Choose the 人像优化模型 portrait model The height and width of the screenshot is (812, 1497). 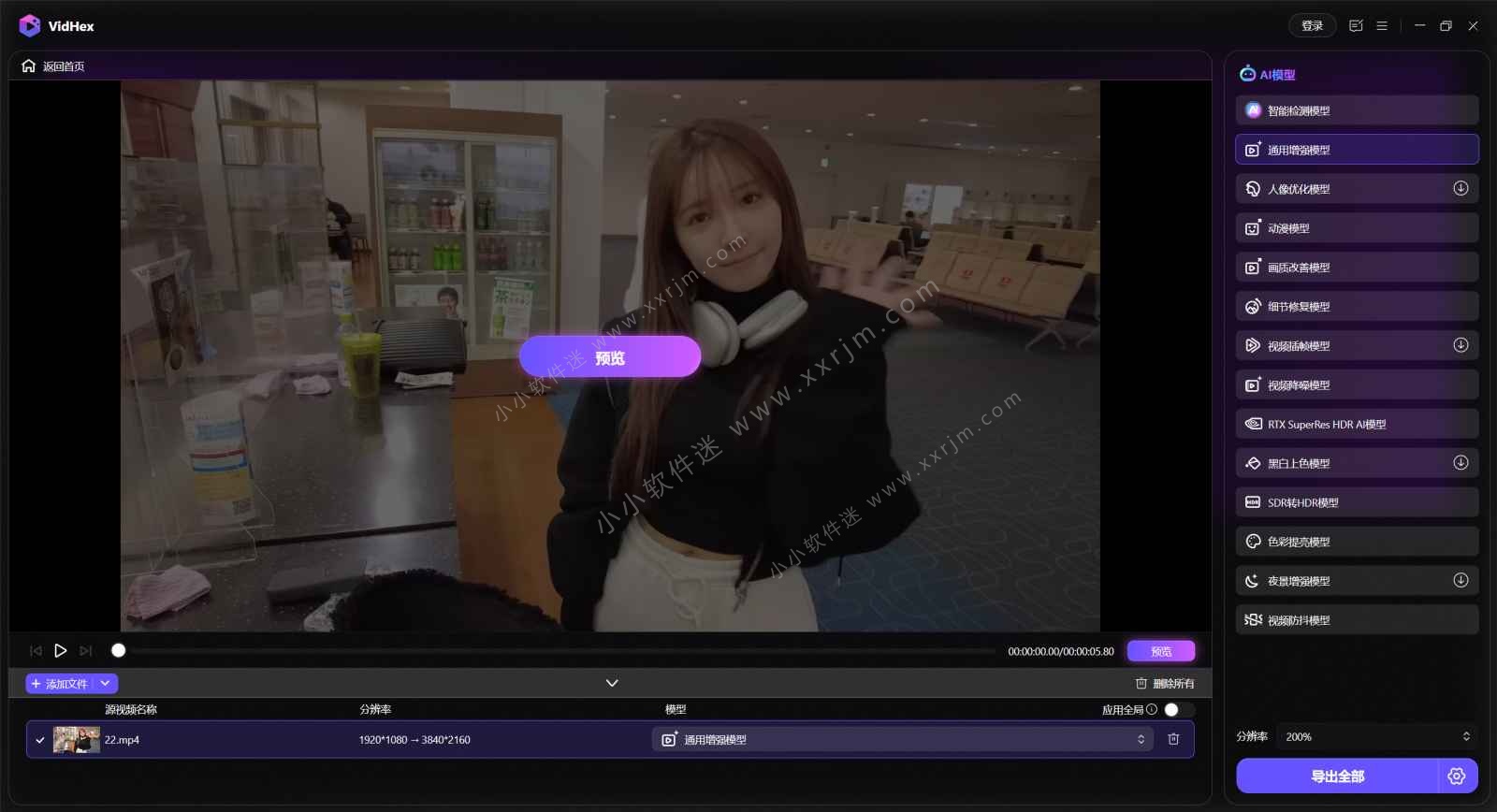[1357, 189]
